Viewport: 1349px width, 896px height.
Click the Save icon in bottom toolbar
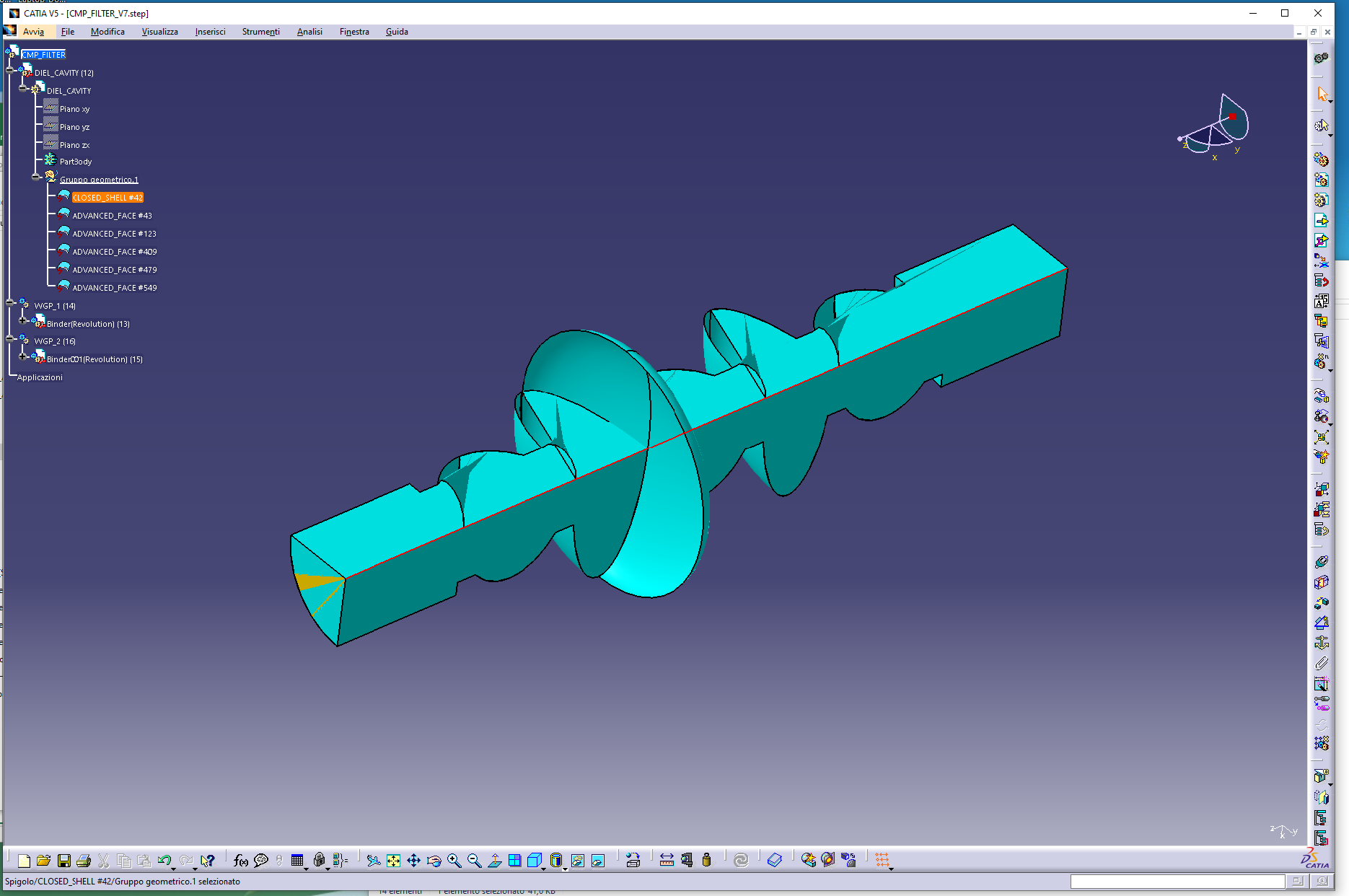click(64, 861)
